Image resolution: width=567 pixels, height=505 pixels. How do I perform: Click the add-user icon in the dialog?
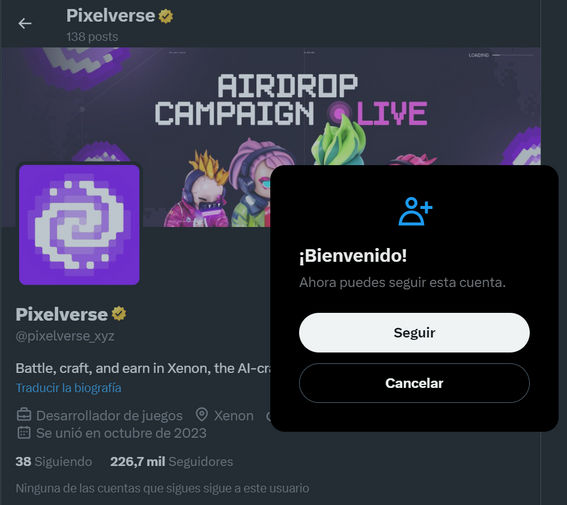(415, 211)
